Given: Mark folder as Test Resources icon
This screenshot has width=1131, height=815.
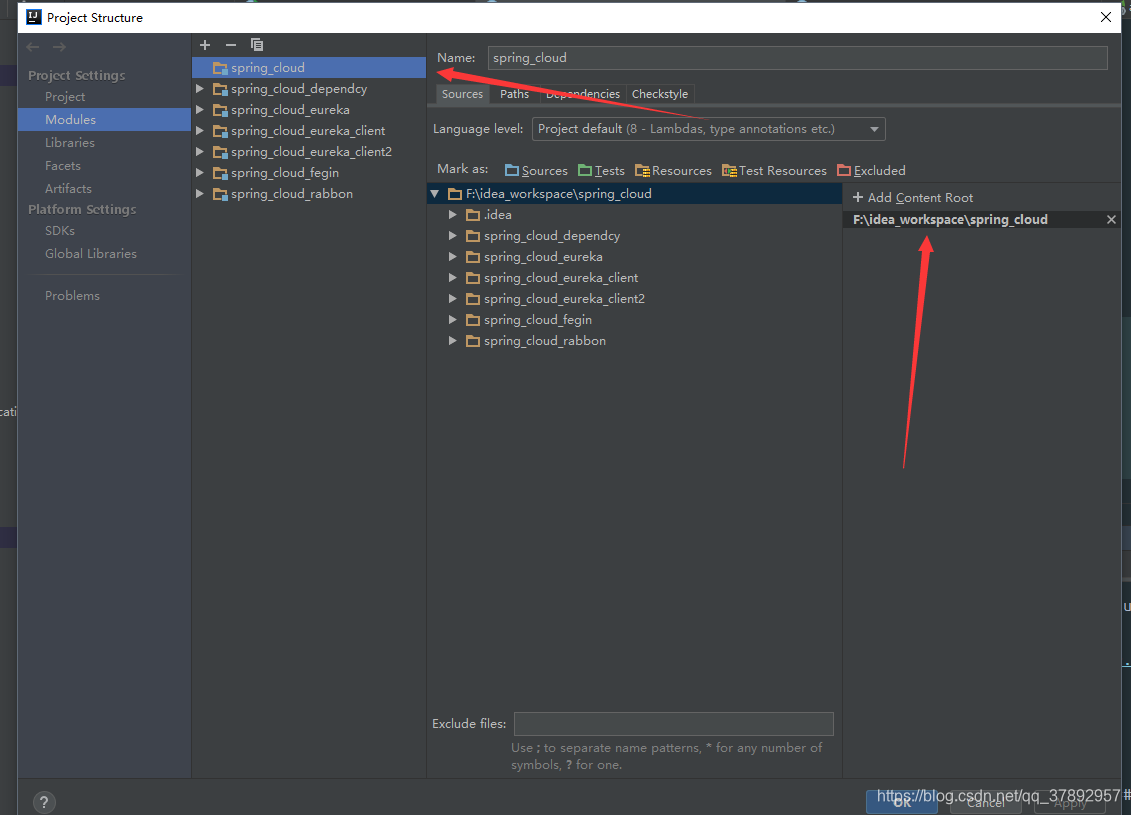Looking at the screenshot, I should tap(729, 170).
